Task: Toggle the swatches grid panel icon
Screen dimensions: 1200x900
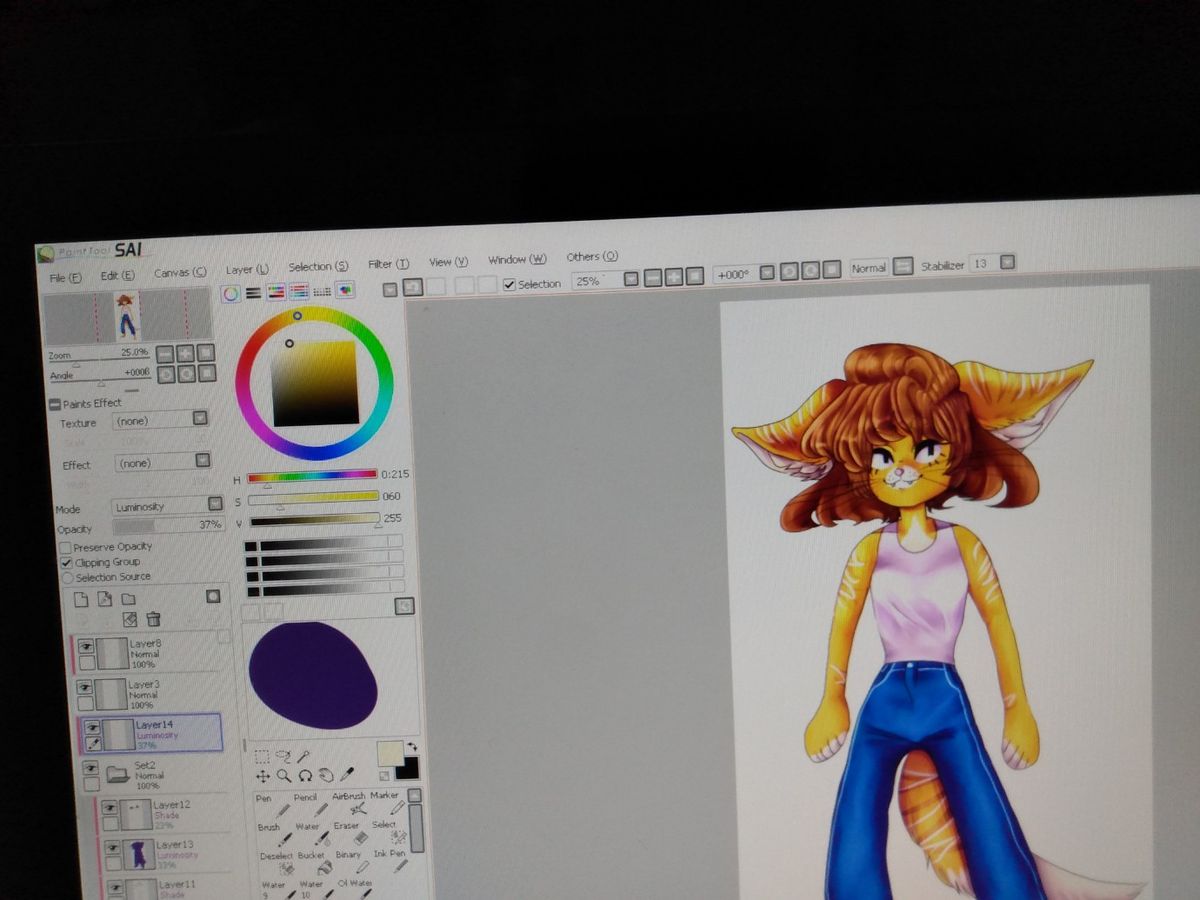Action: [x=322, y=291]
